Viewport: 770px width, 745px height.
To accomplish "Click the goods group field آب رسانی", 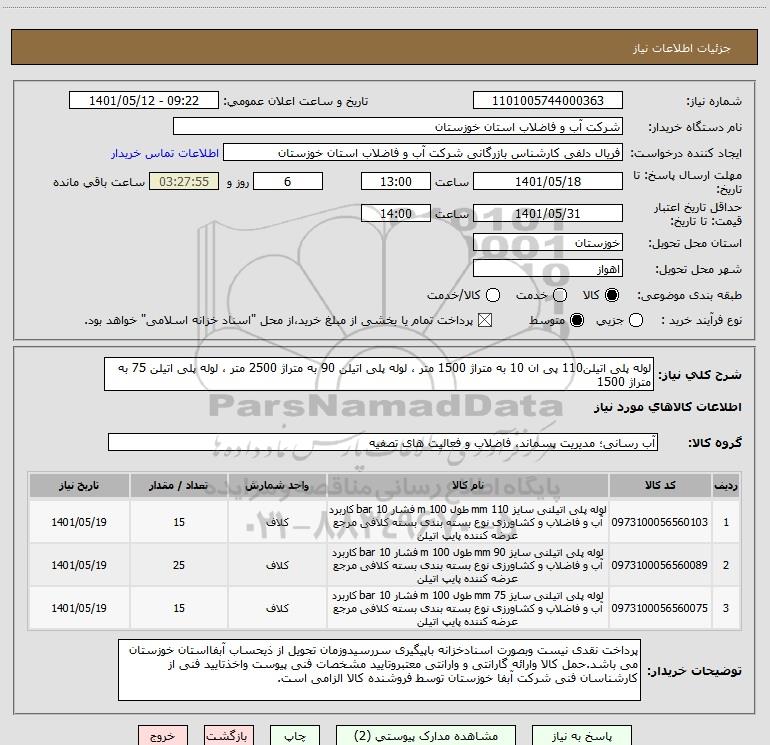I will point(383,442).
